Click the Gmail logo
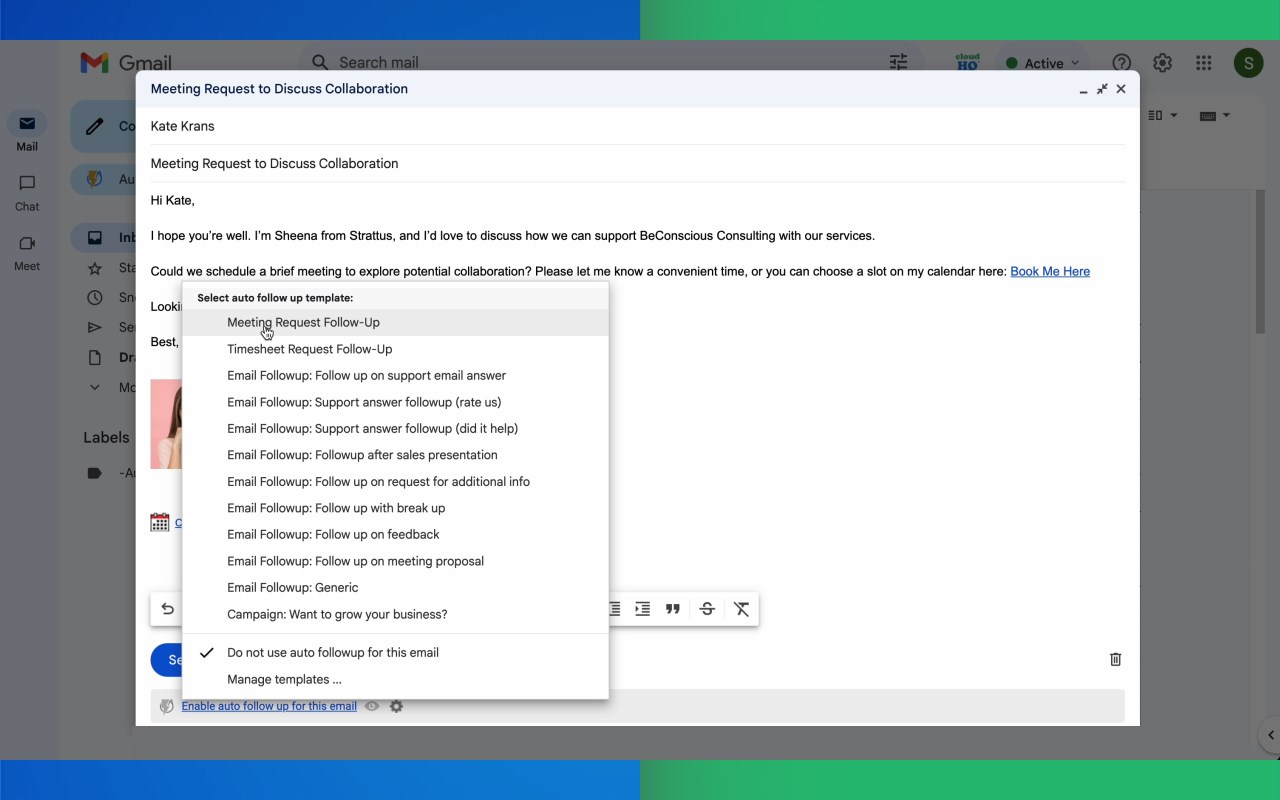 coord(126,63)
